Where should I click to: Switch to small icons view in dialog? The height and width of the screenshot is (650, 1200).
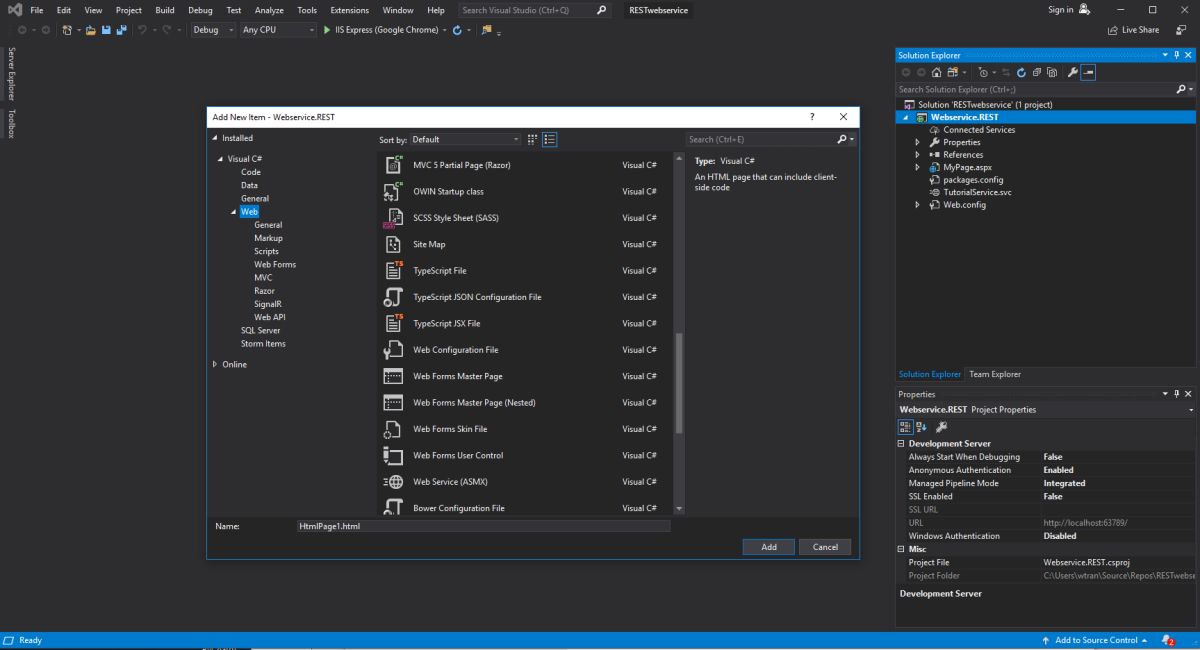click(533, 139)
